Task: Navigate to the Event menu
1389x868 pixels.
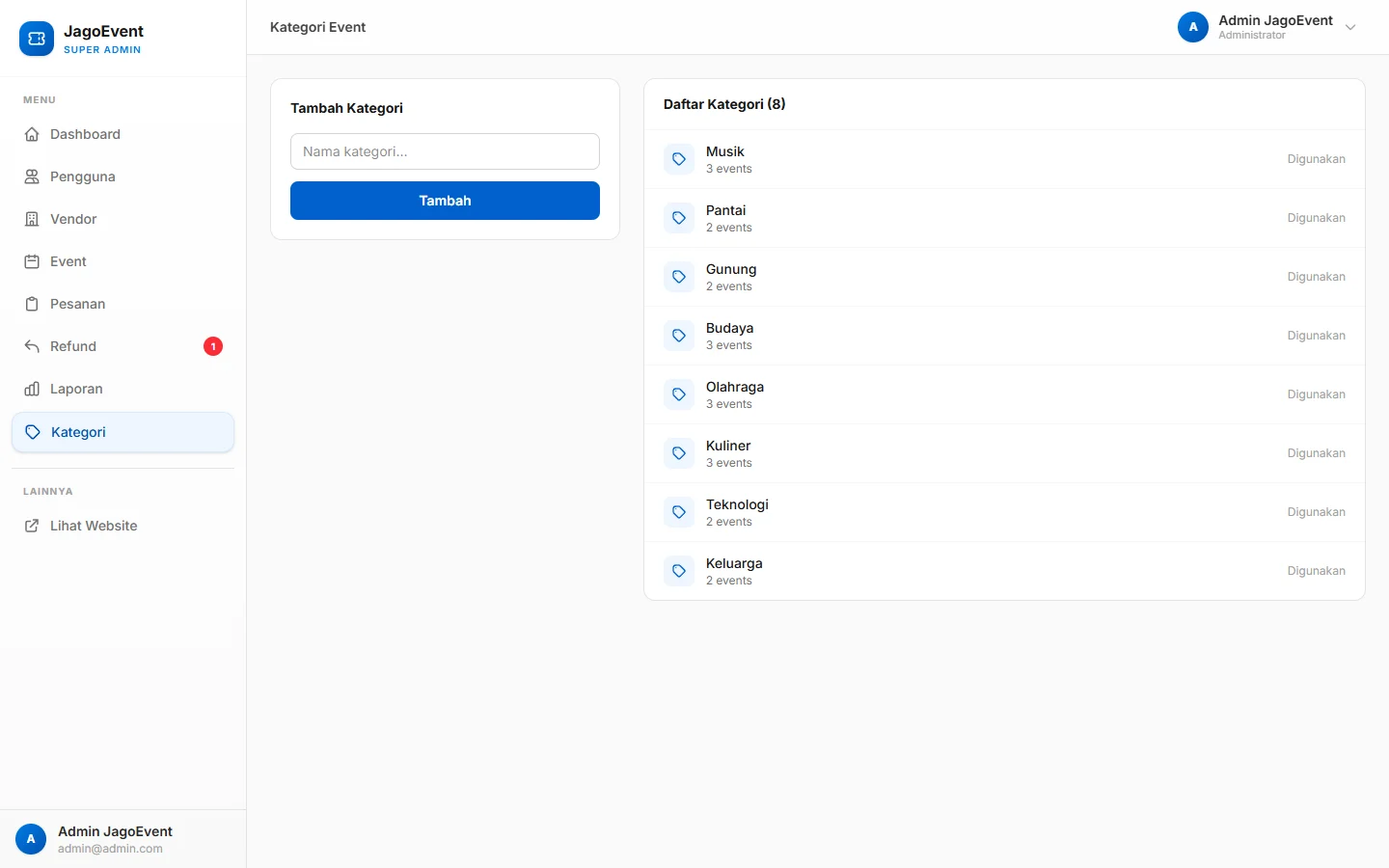Action: [123, 261]
